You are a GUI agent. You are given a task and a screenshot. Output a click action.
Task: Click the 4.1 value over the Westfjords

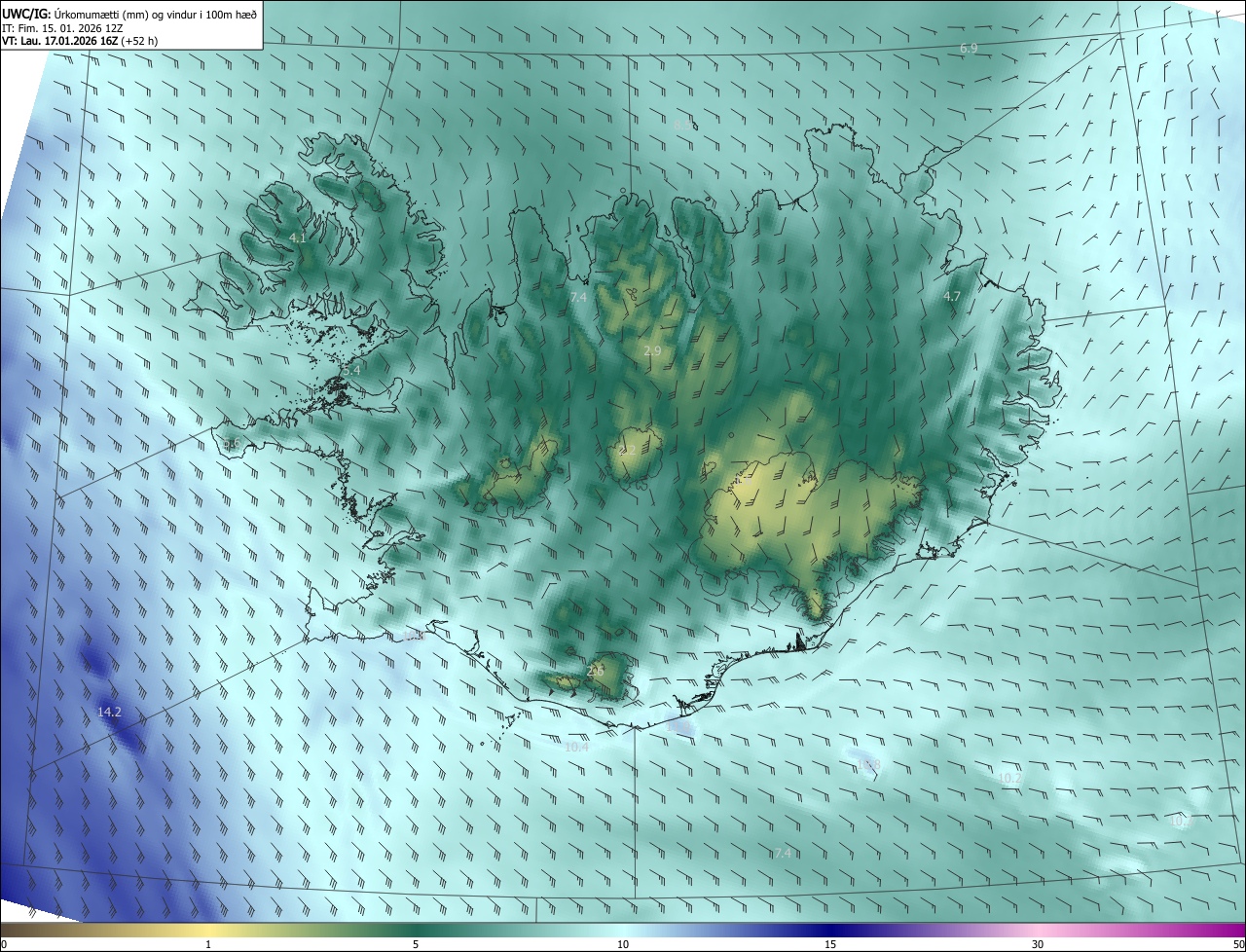[x=297, y=238]
